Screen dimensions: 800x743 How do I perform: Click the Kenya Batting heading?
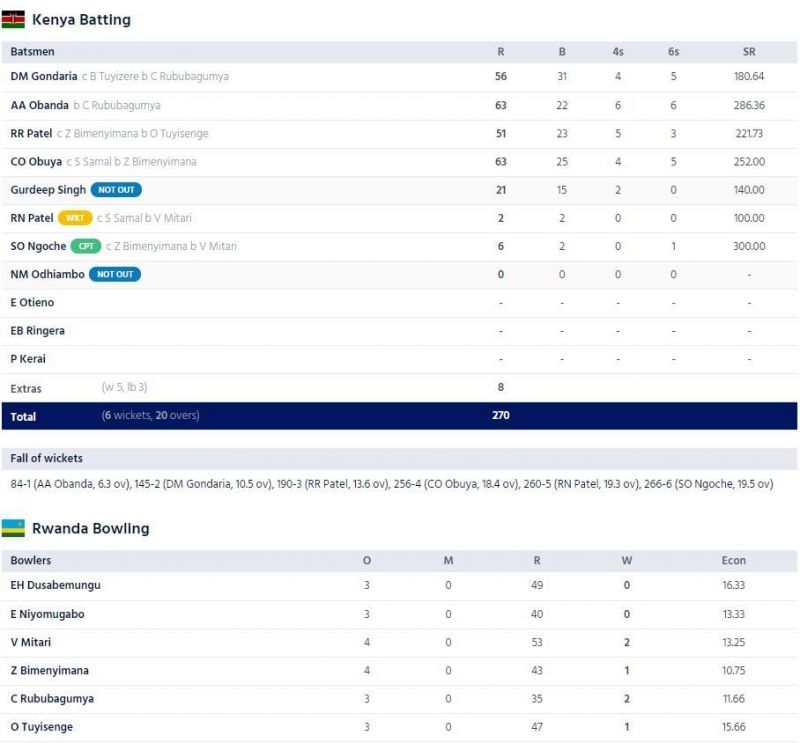[81, 20]
